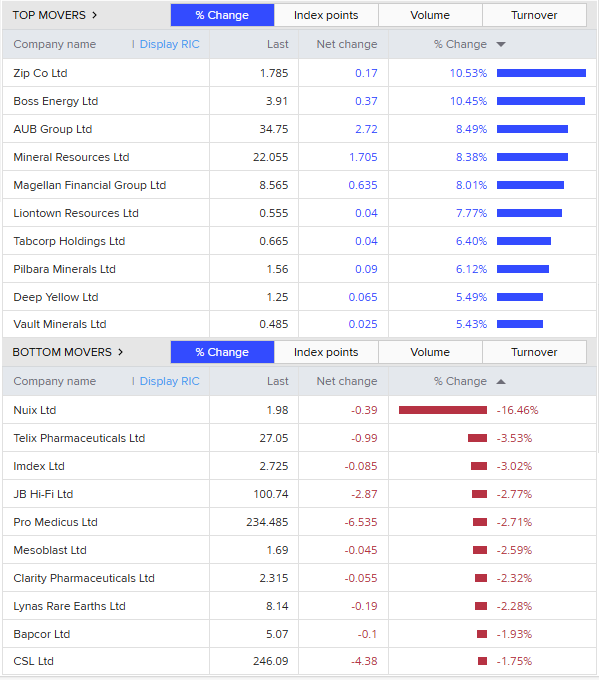The height and width of the screenshot is (680, 599).
Task: Open Lynas Rare Earths Ltd
Action: click(x=69, y=606)
